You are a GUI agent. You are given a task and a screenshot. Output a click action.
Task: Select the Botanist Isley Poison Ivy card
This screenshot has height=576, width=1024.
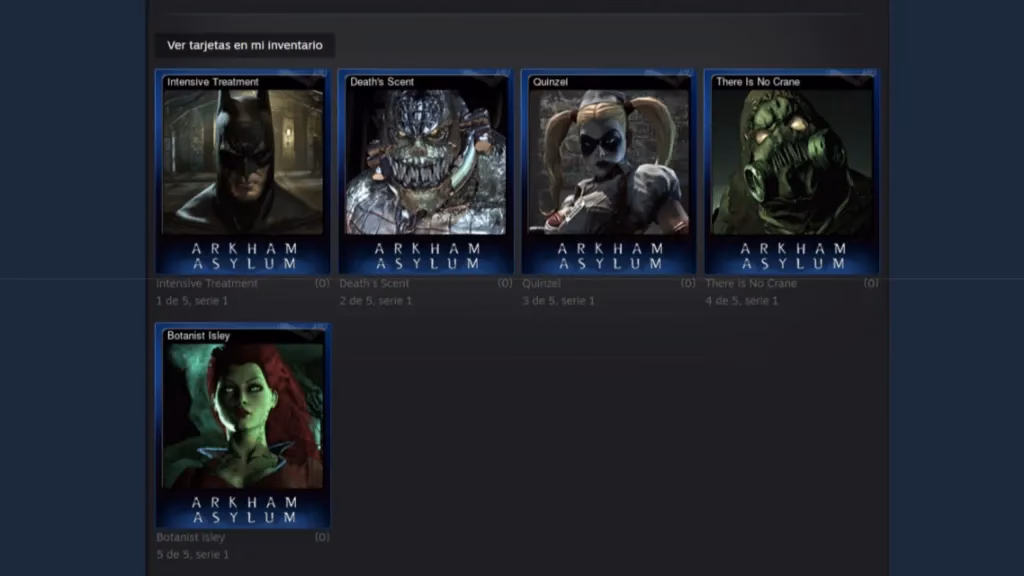click(243, 425)
